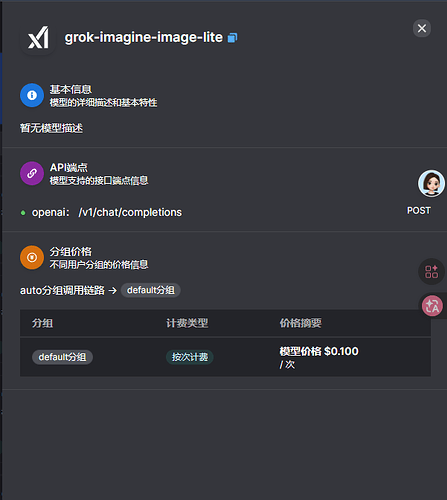The width and height of the screenshot is (447, 500).
Task: Click the 价格摘要 column header
Action: [300, 323]
